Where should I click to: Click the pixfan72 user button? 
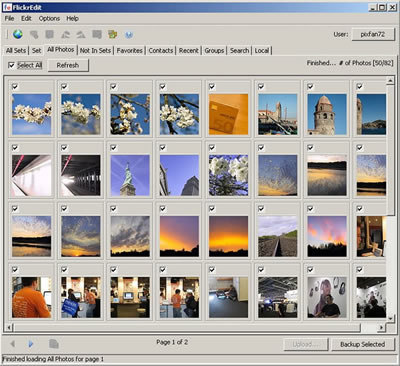point(373,34)
